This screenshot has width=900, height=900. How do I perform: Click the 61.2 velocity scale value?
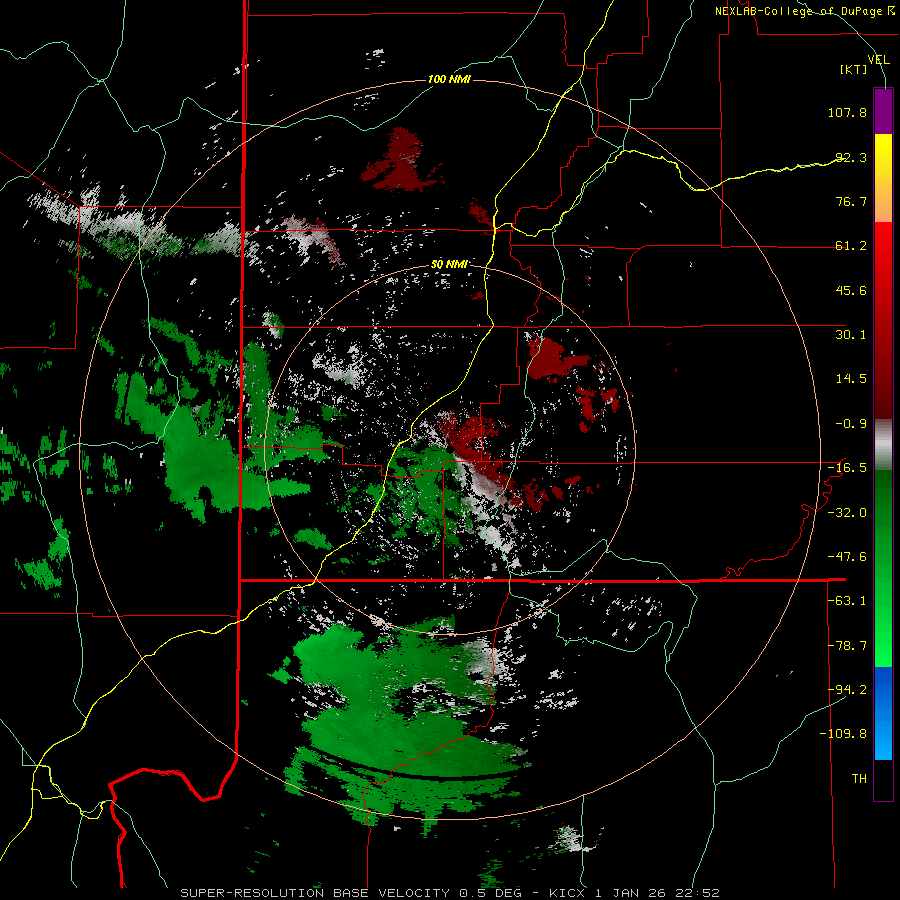[x=851, y=246]
